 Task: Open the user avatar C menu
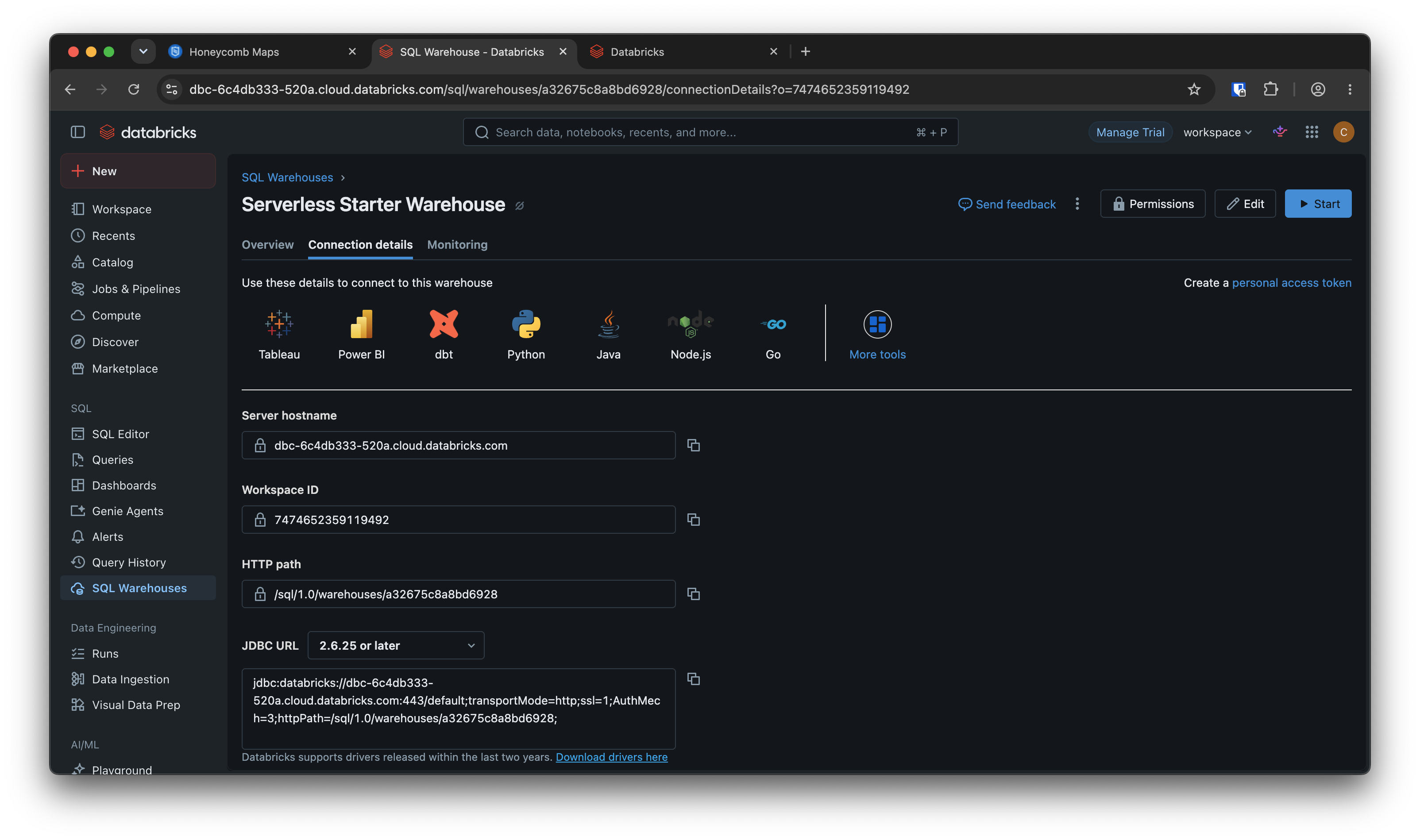coord(1343,132)
